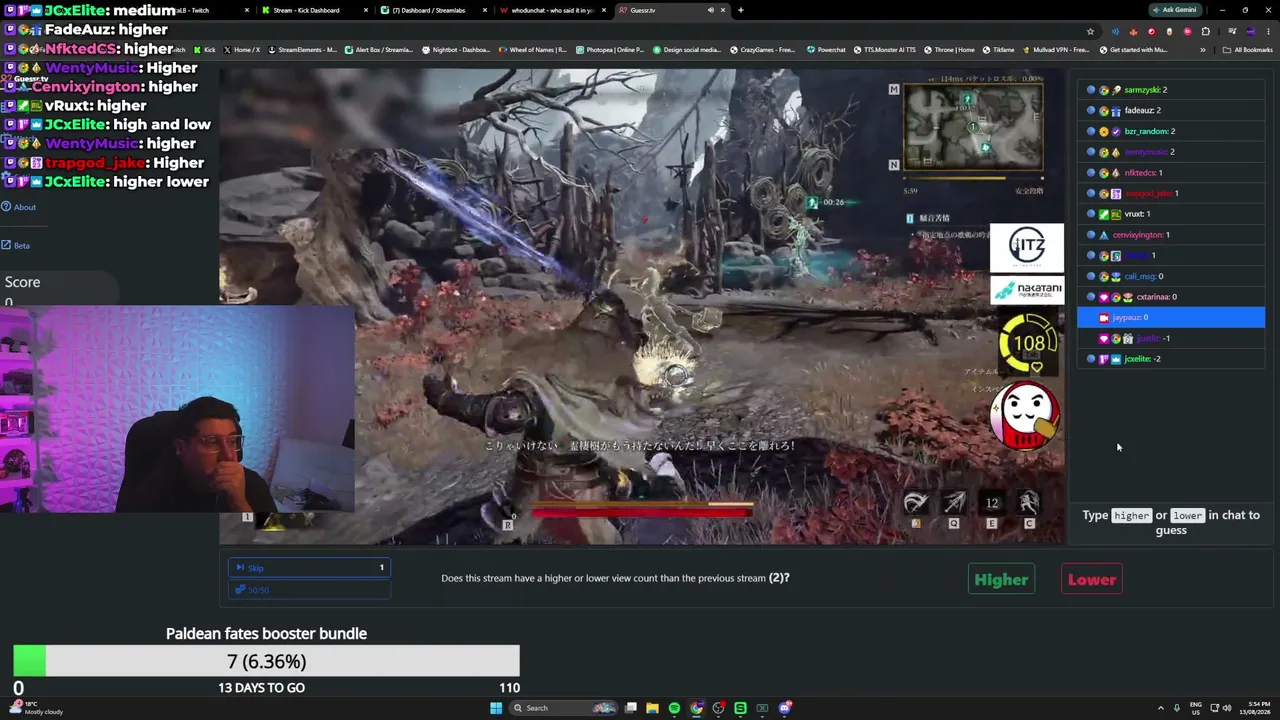Image resolution: width=1280 pixels, height=720 pixels.
Task: Click the green Higher button
Action: click(x=1001, y=580)
